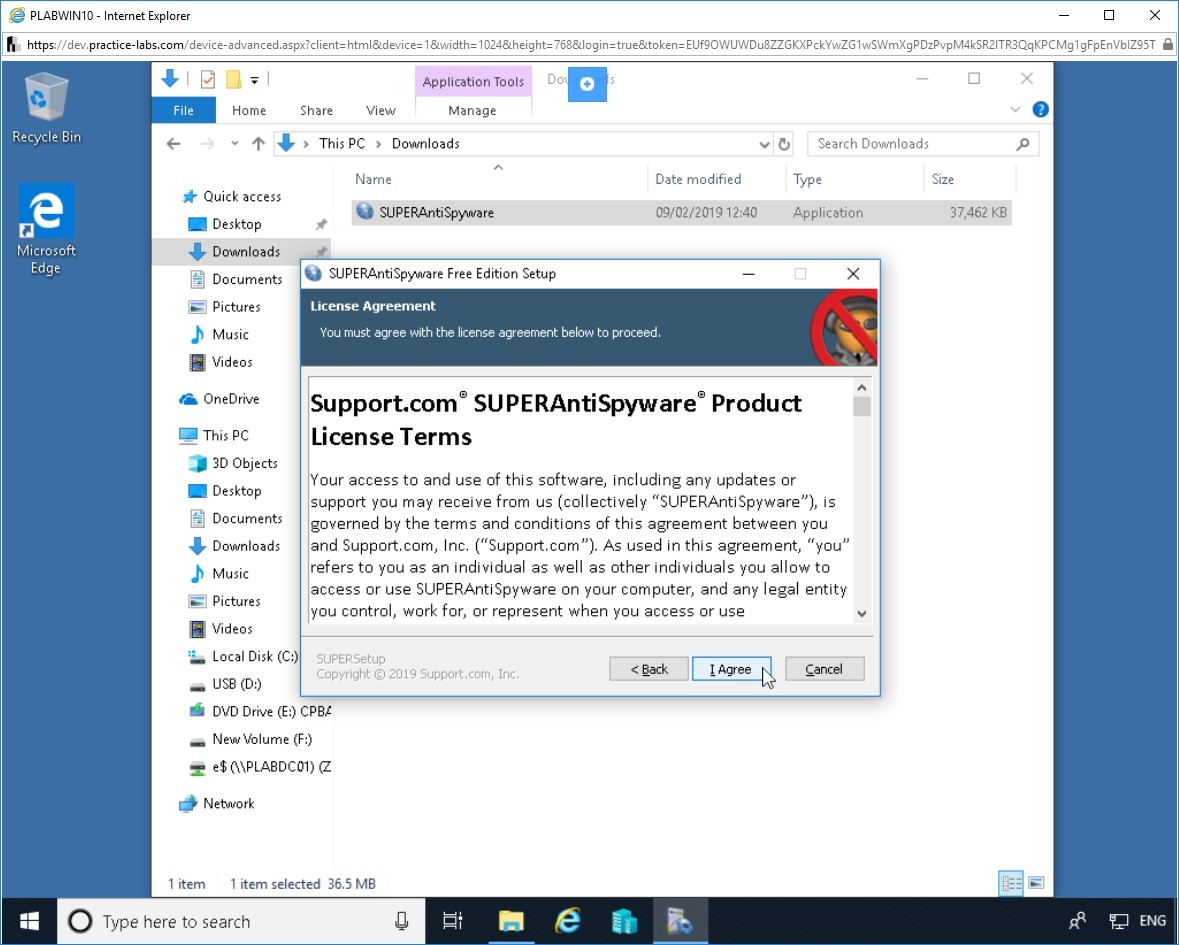
Task: Switch to the Home ribbon tab
Action: tap(249, 111)
